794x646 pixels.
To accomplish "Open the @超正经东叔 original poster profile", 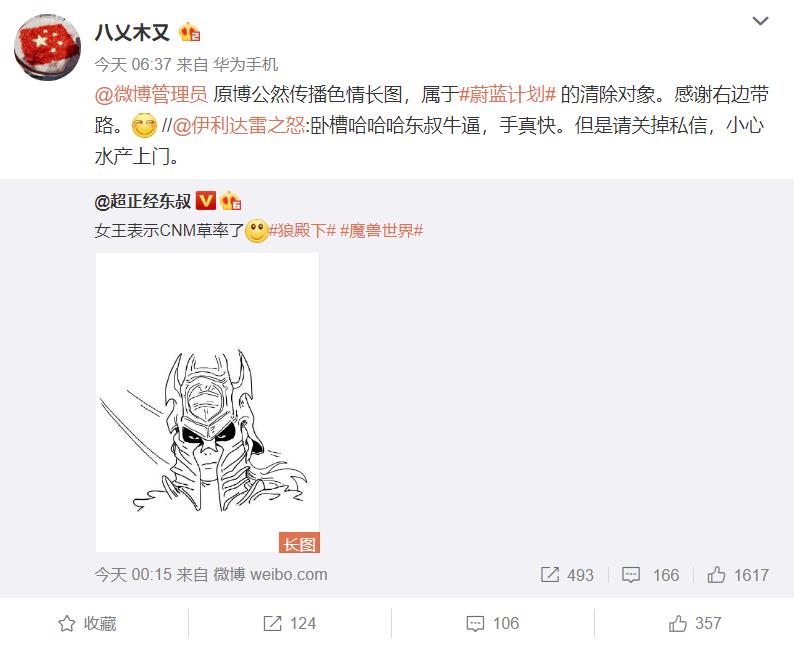I will pos(143,201).
